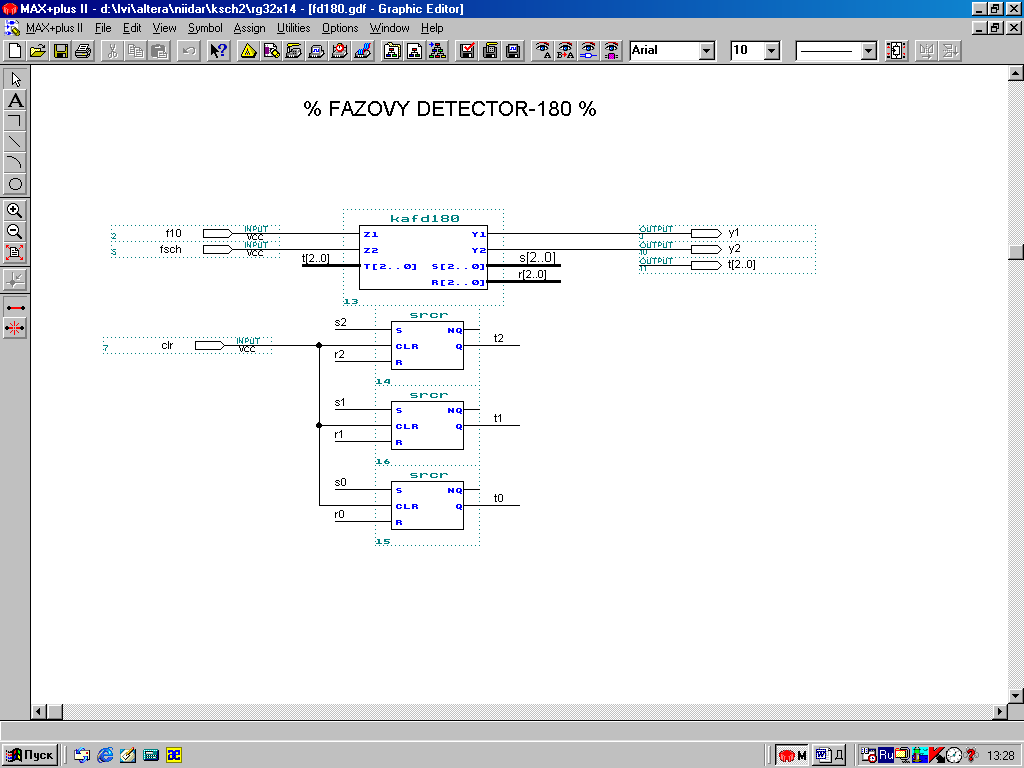The image size is (1024, 768).
Task: Click the Zoom In magnifier tool
Action: (15, 210)
